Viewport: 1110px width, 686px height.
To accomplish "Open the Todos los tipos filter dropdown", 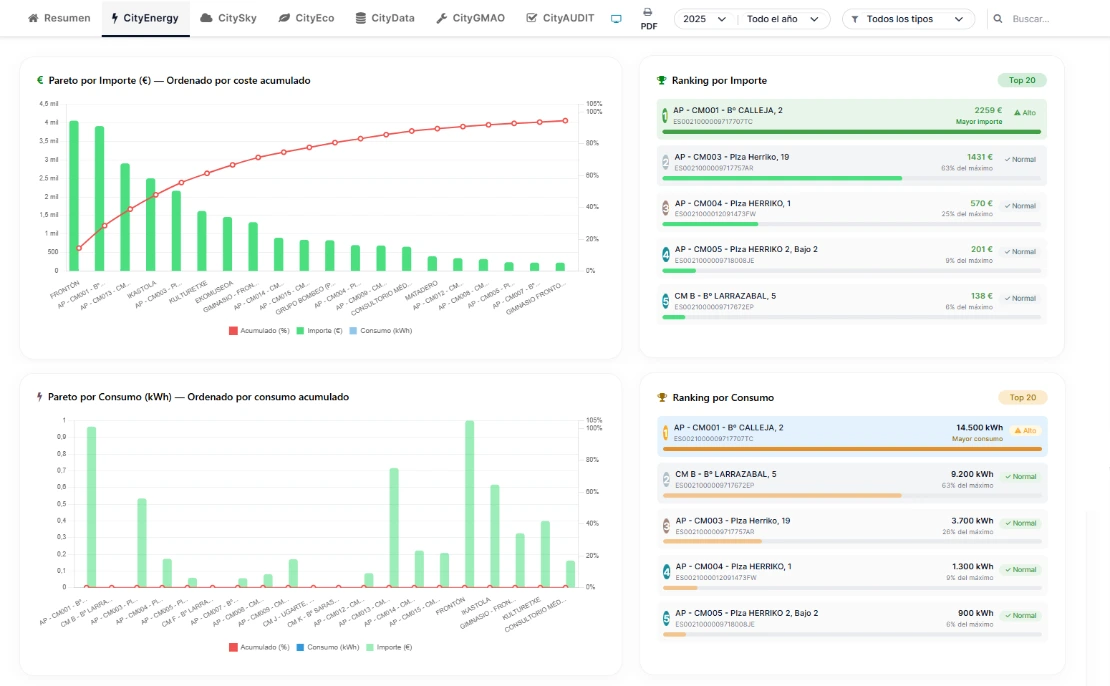I will pos(908,19).
